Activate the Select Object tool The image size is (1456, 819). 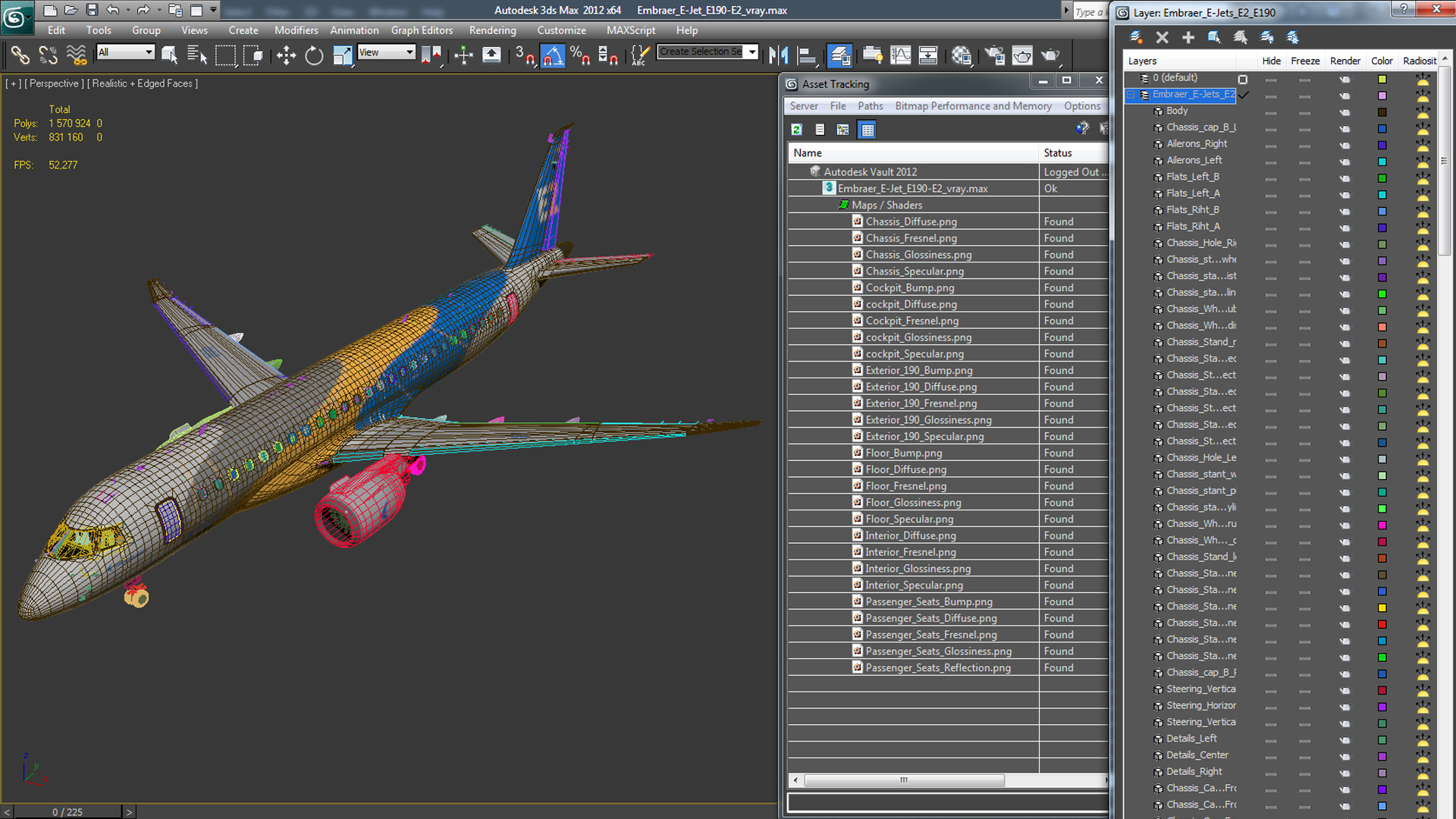pos(169,55)
